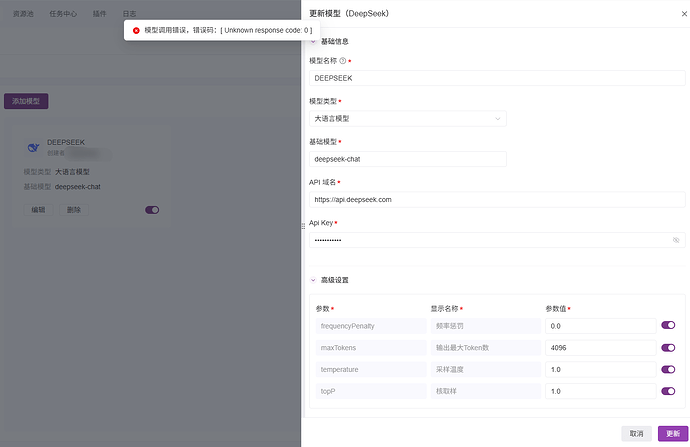Close the 更新模型 panel with the X icon
Screen dimensions: 690x447
click(x=684, y=14)
